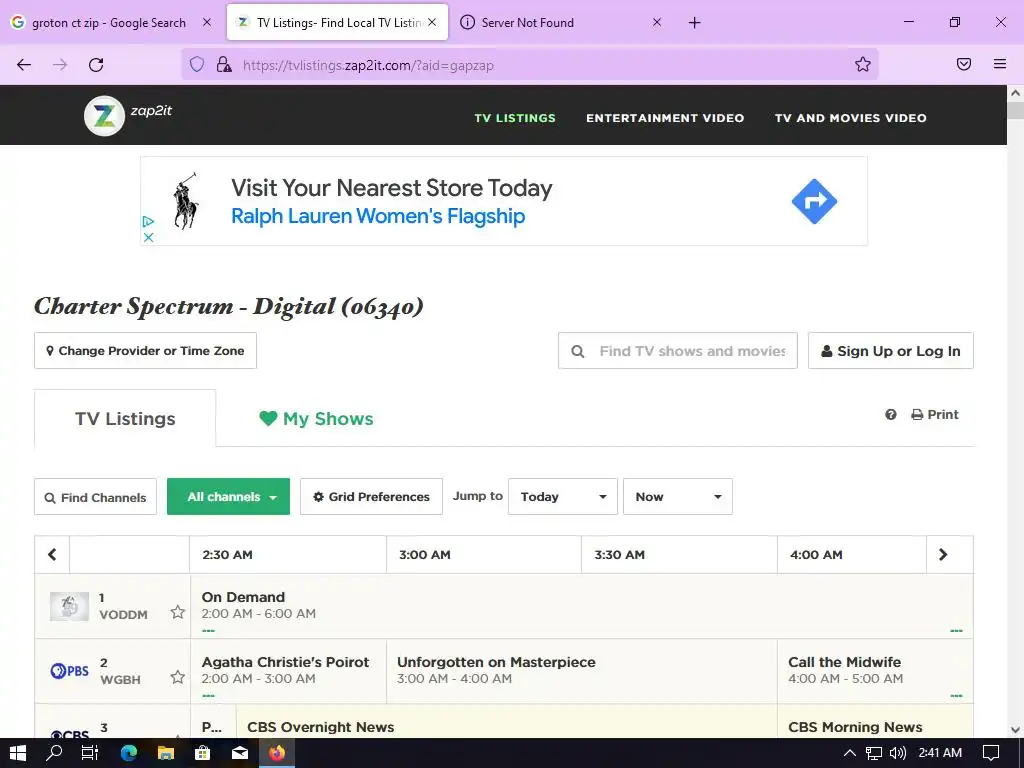
Task: Click Change Provider or Time Zone
Action: (145, 351)
